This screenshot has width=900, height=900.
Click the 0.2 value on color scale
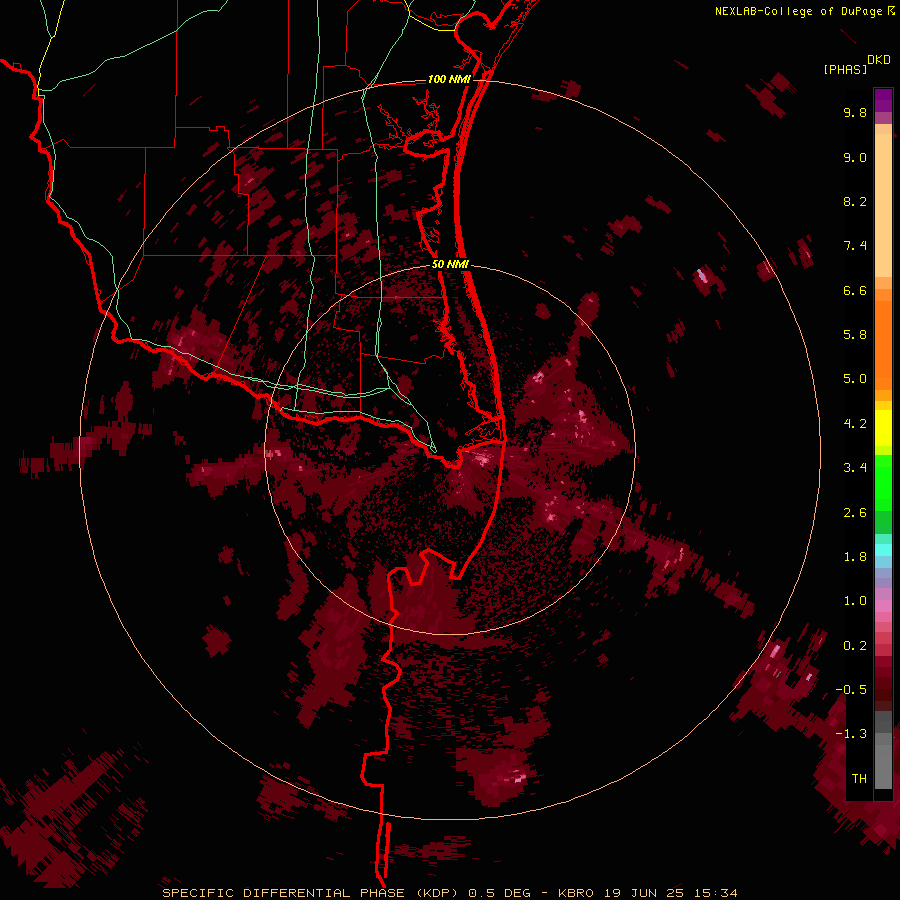point(855,646)
